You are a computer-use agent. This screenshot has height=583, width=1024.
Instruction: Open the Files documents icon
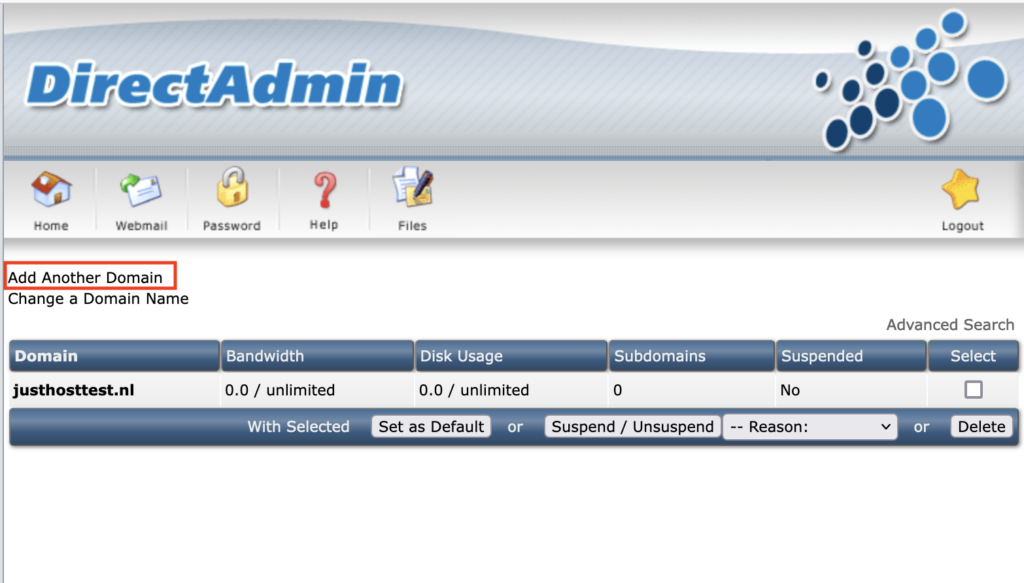click(412, 187)
